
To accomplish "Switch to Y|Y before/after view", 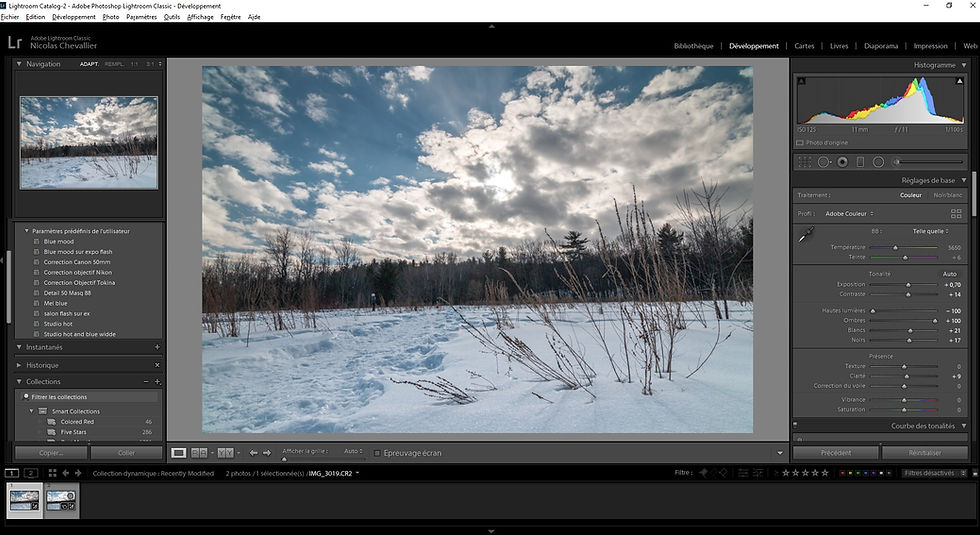I will pyautogui.click(x=226, y=452).
